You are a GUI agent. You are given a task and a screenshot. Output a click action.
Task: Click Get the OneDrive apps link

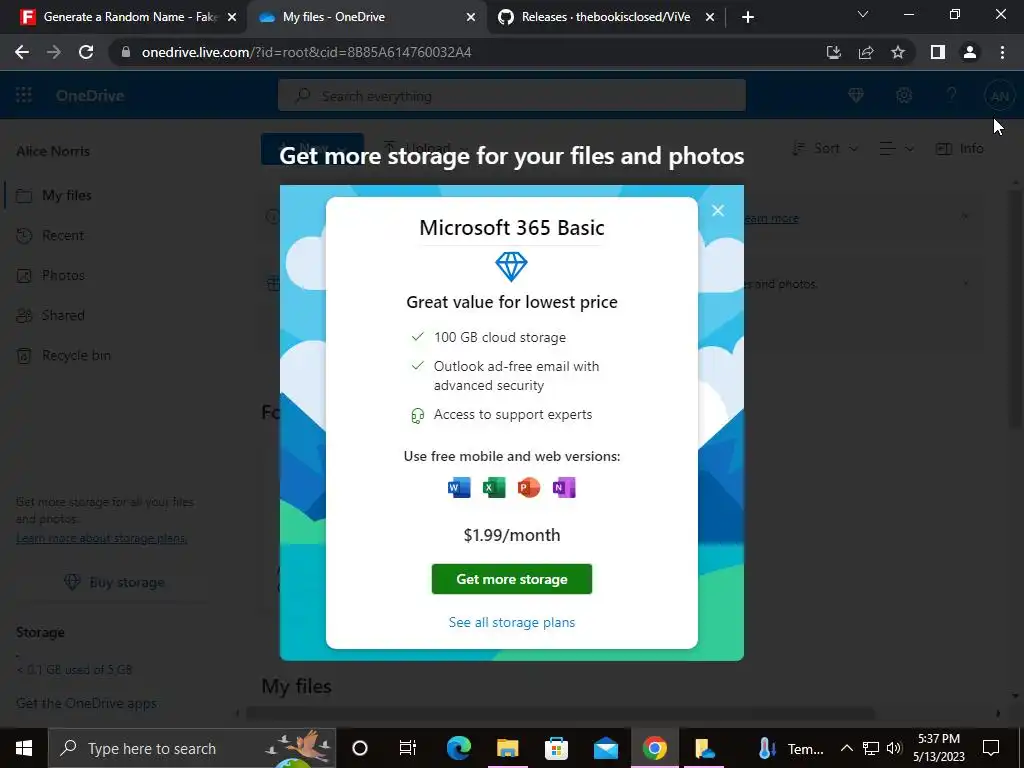coord(86,703)
